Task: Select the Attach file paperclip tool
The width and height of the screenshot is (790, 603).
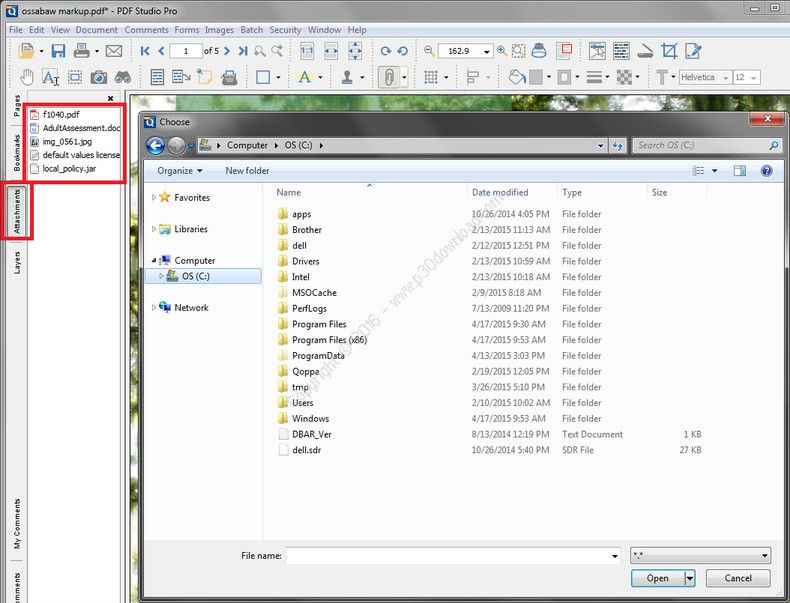Action: 388,77
